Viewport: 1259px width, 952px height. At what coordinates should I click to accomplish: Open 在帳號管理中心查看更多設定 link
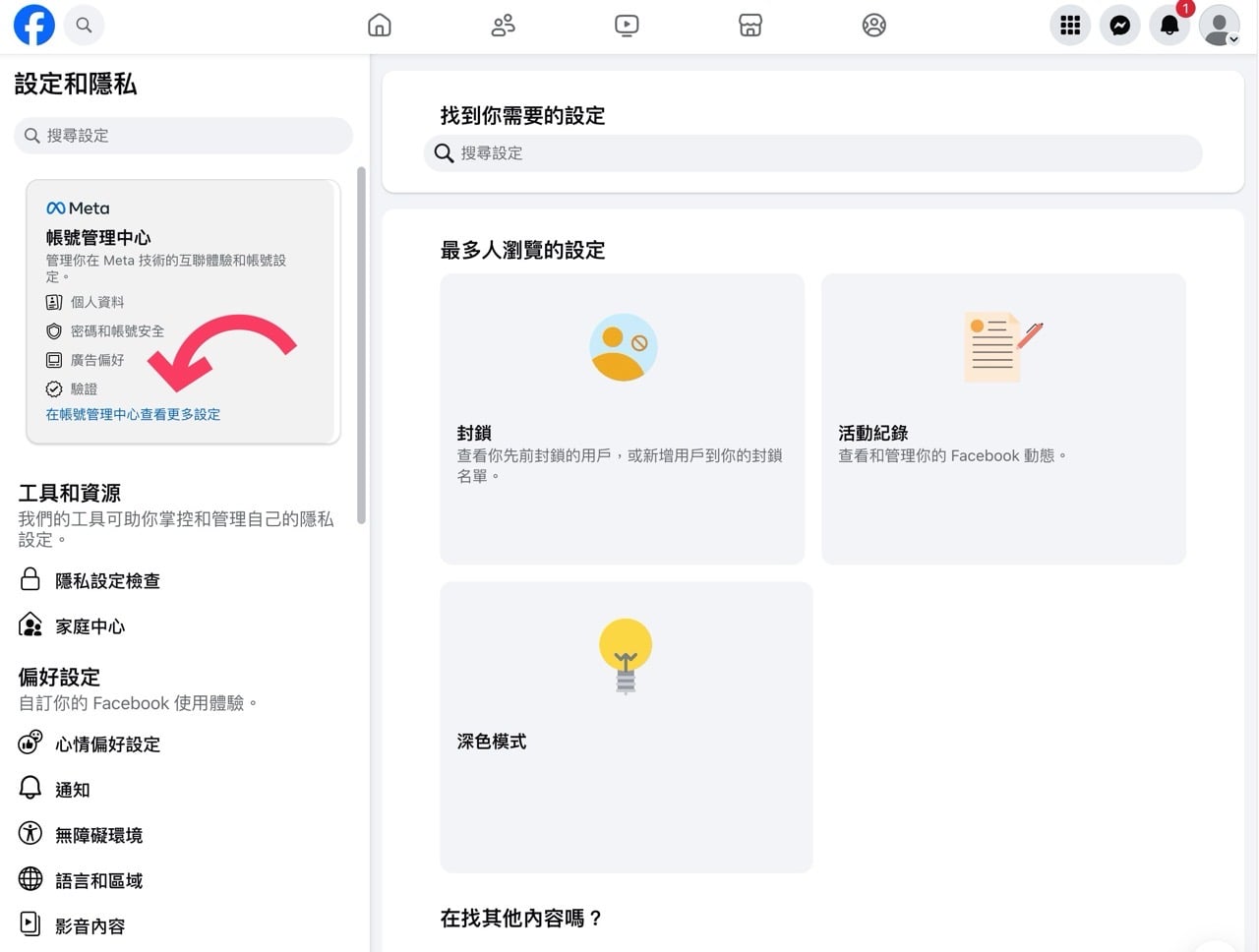(x=134, y=414)
